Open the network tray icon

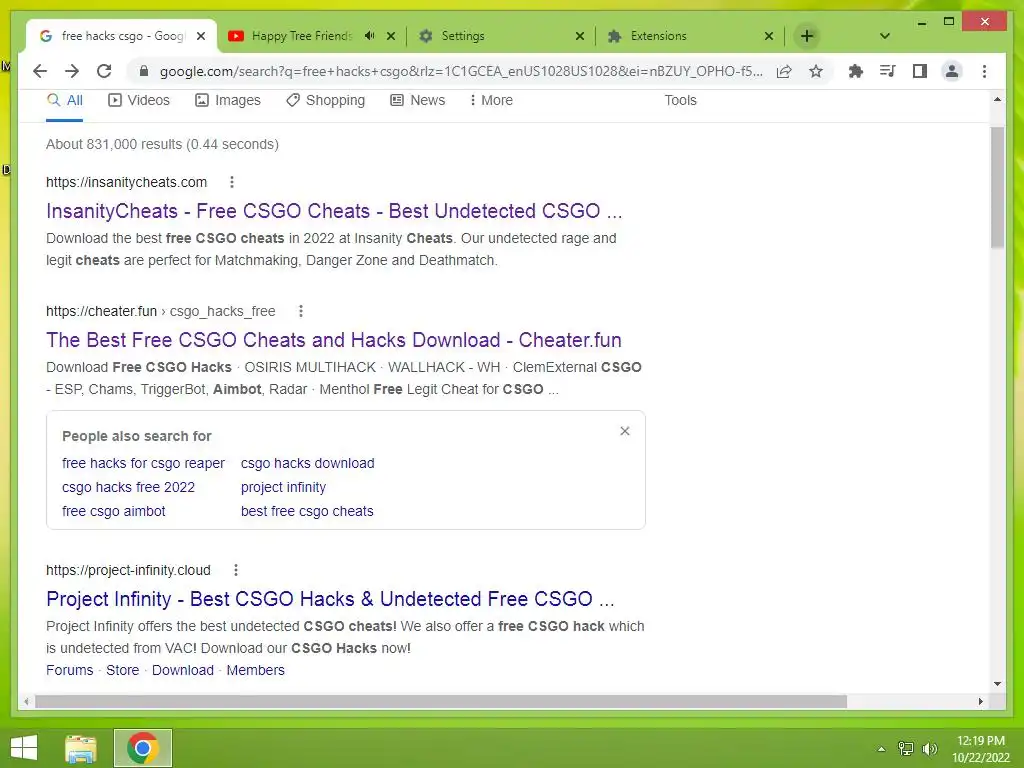[x=906, y=748]
